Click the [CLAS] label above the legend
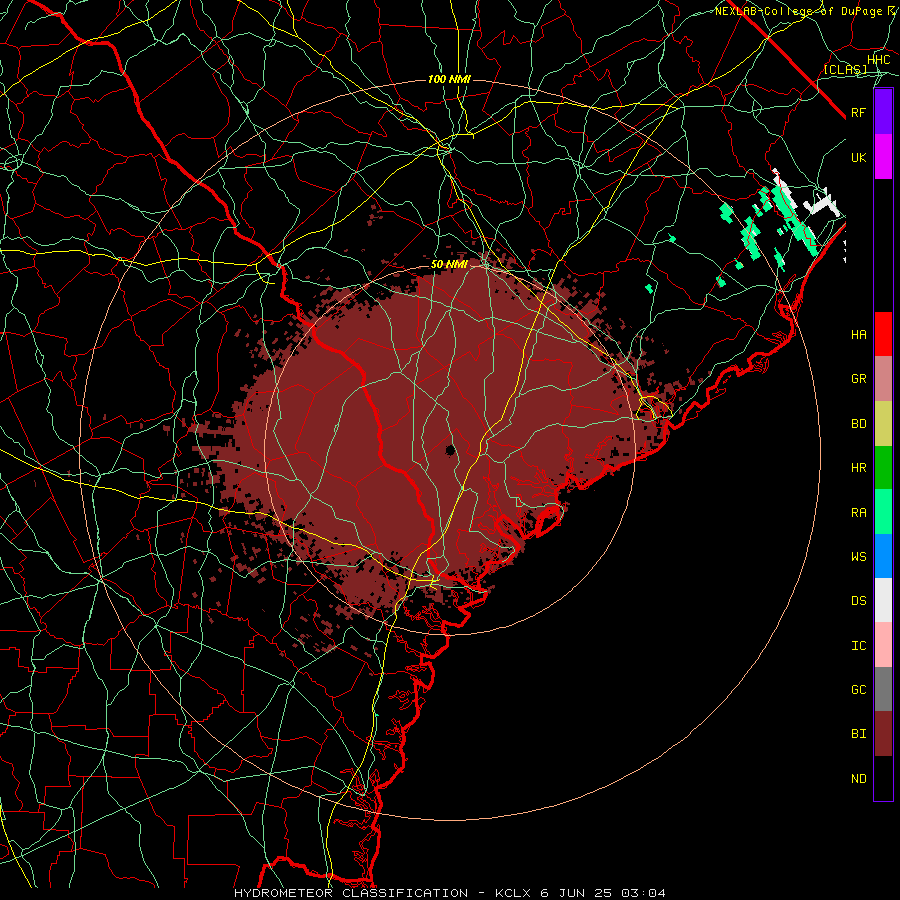The width and height of the screenshot is (900, 900). point(845,69)
